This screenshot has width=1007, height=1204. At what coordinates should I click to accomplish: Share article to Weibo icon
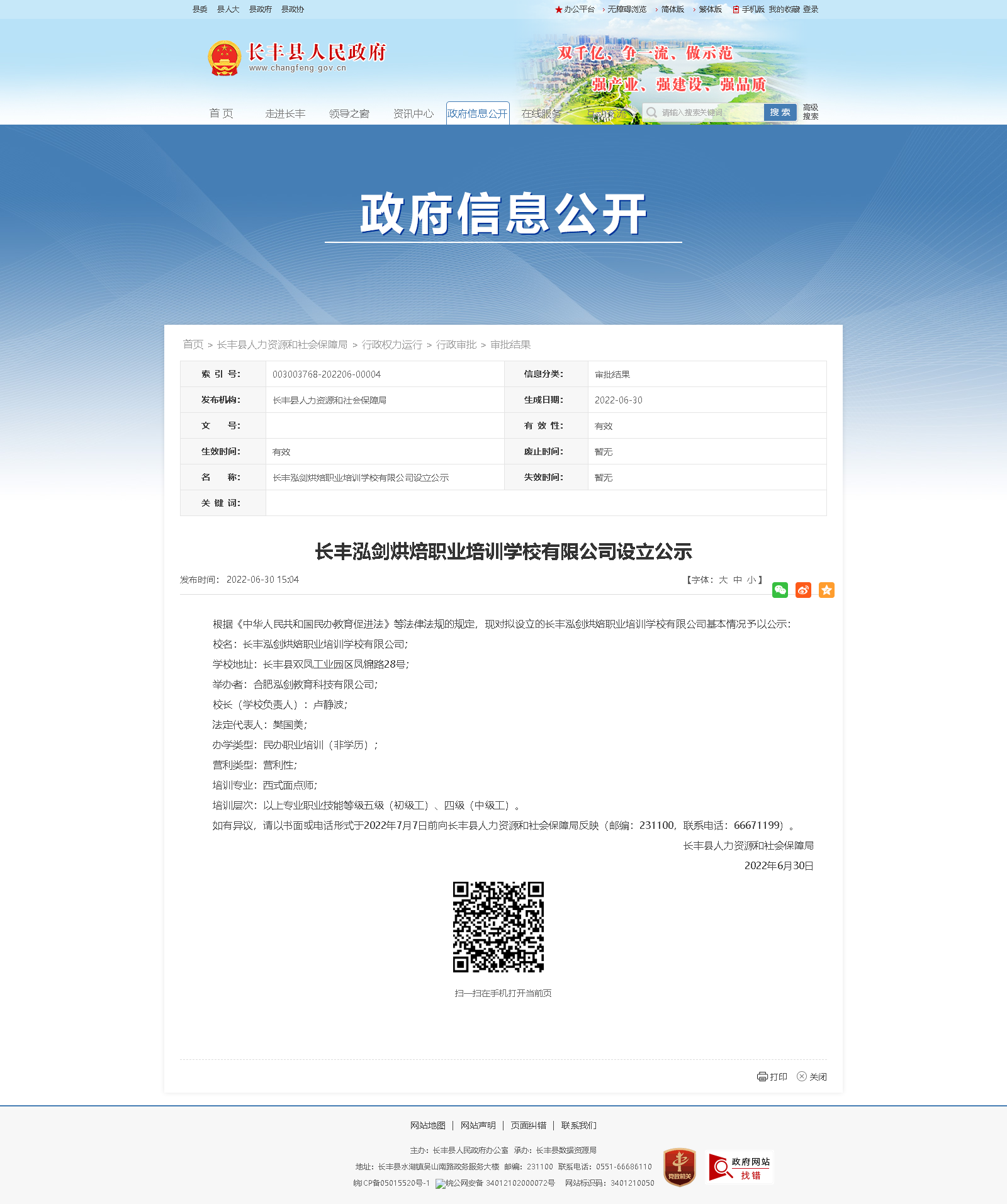(x=803, y=590)
